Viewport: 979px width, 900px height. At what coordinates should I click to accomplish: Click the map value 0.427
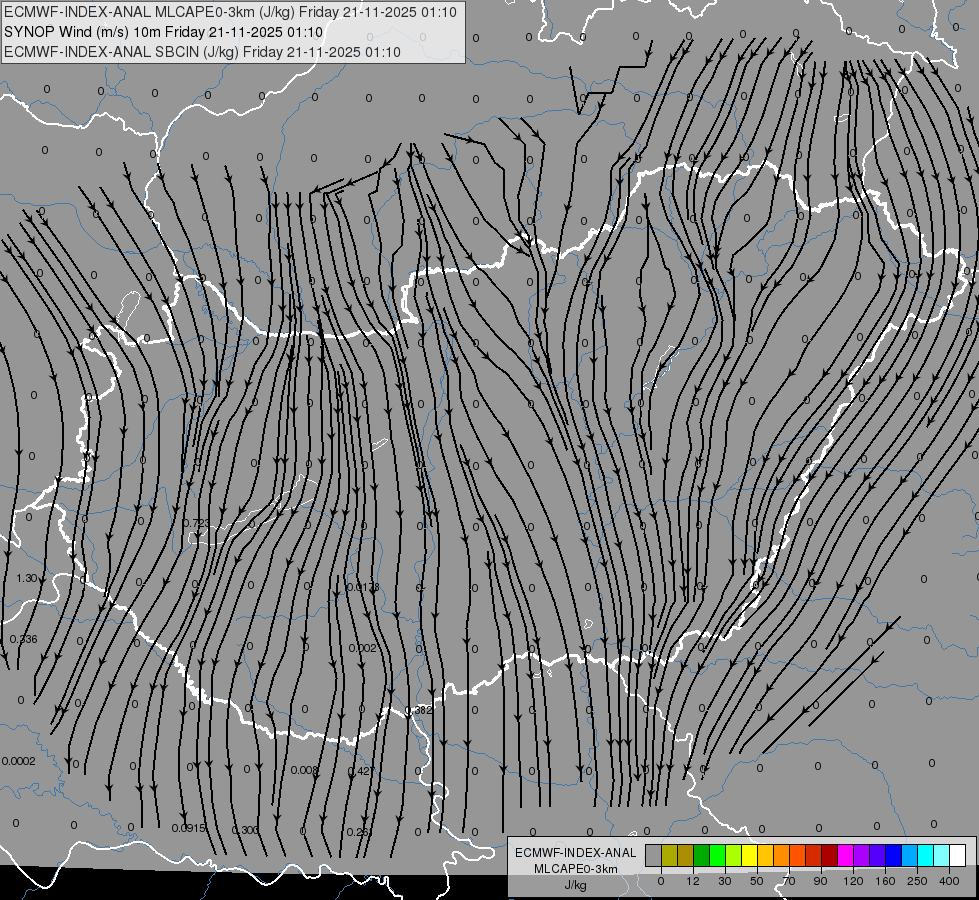point(361,771)
